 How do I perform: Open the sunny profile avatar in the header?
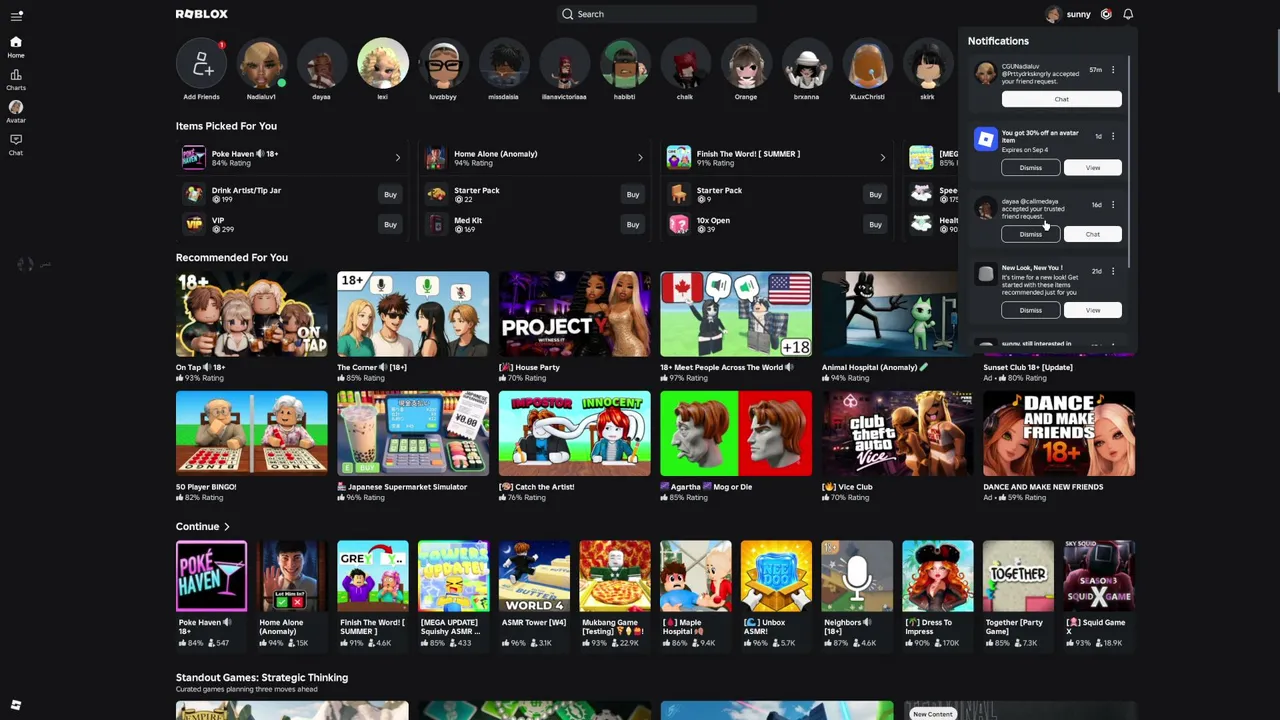1053,14
